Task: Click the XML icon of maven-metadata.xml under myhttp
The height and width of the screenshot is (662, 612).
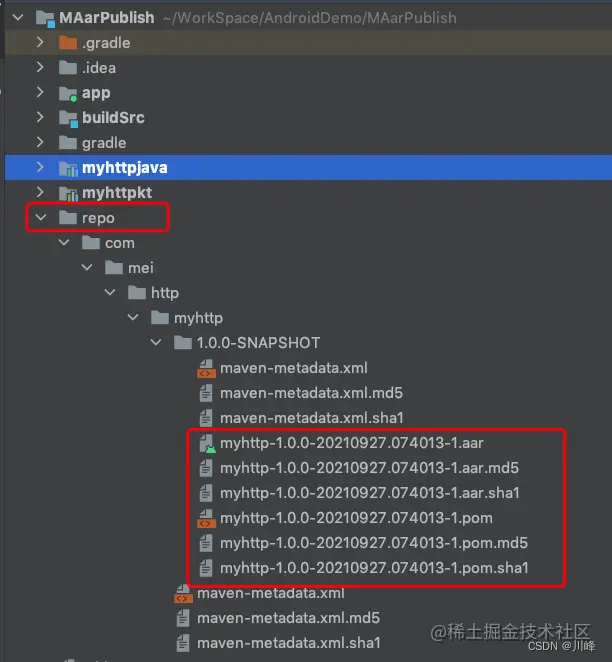Action: (183, 594)
